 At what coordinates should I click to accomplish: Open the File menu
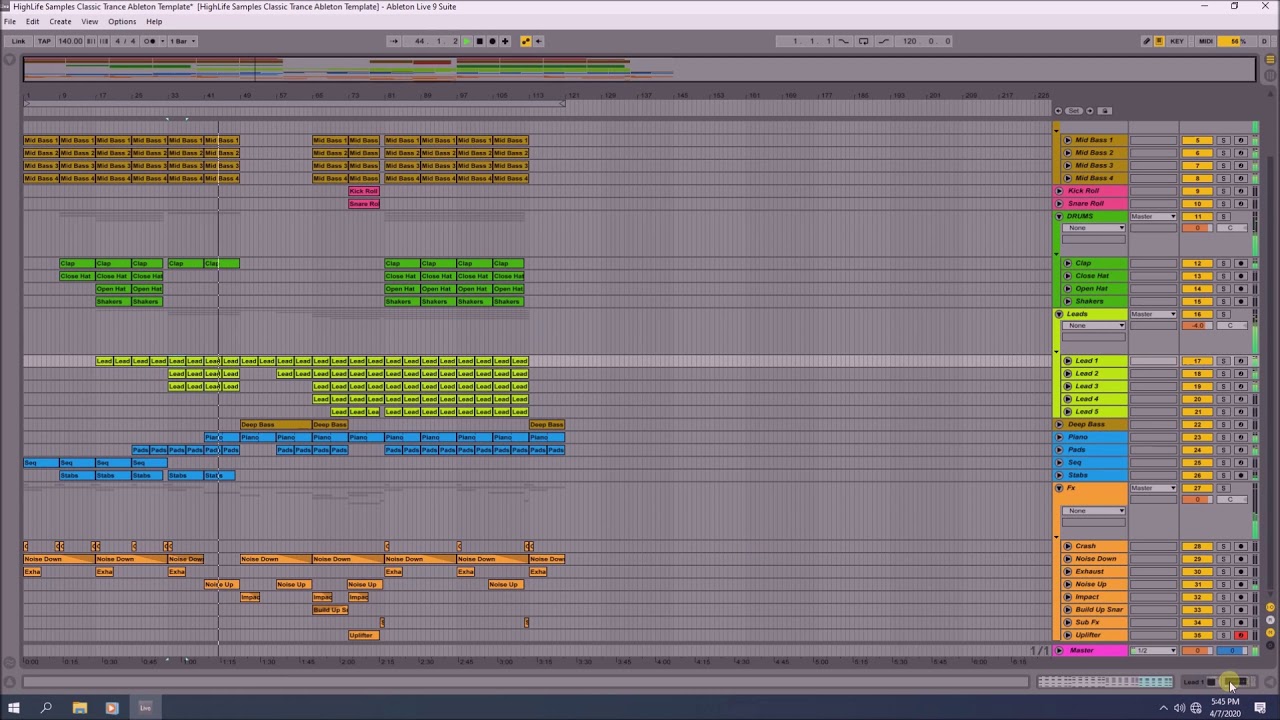[x=9, y=21]
